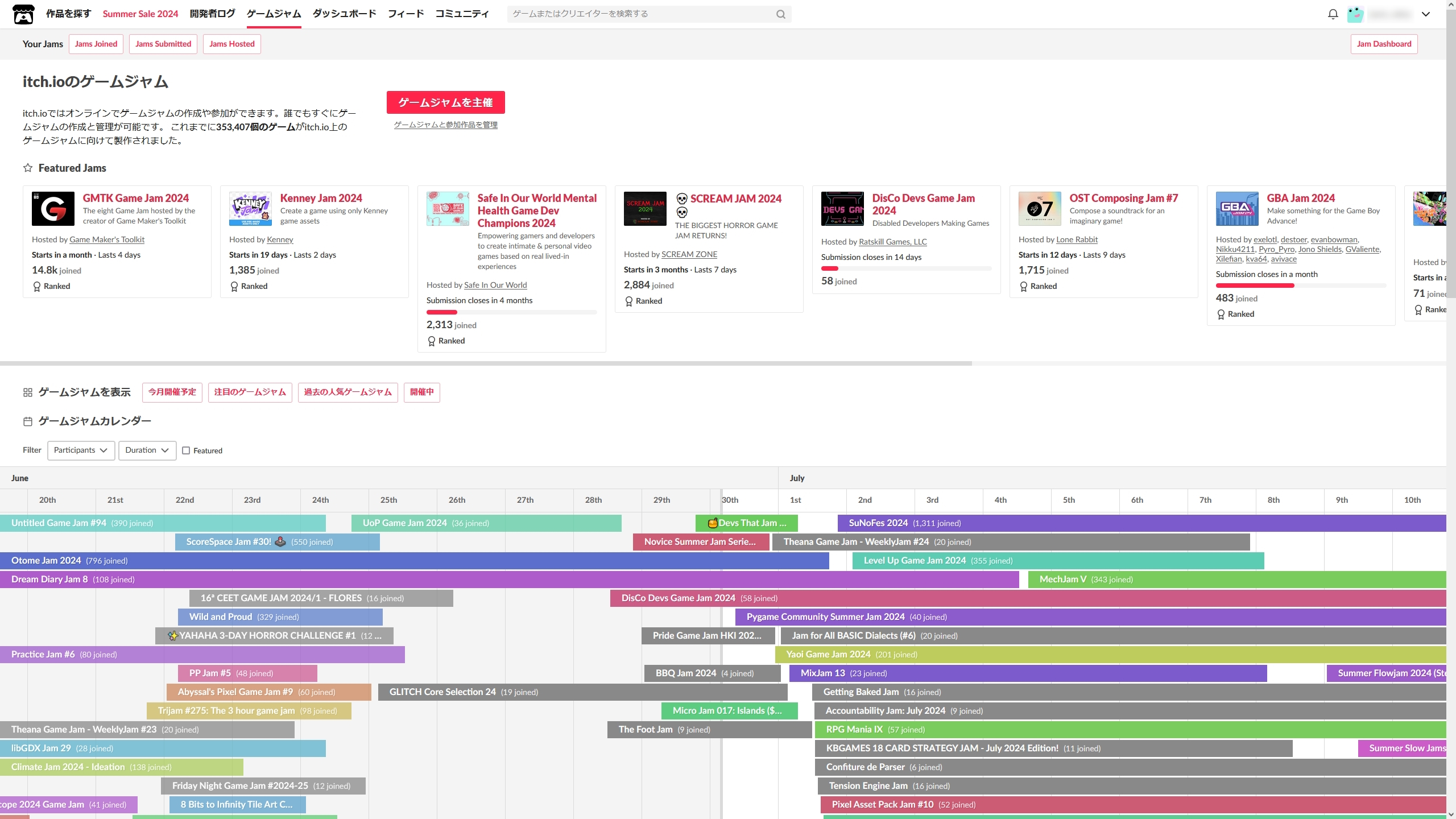
Task: Expand the Participants filter dropdown
Action: pos(81,450)
